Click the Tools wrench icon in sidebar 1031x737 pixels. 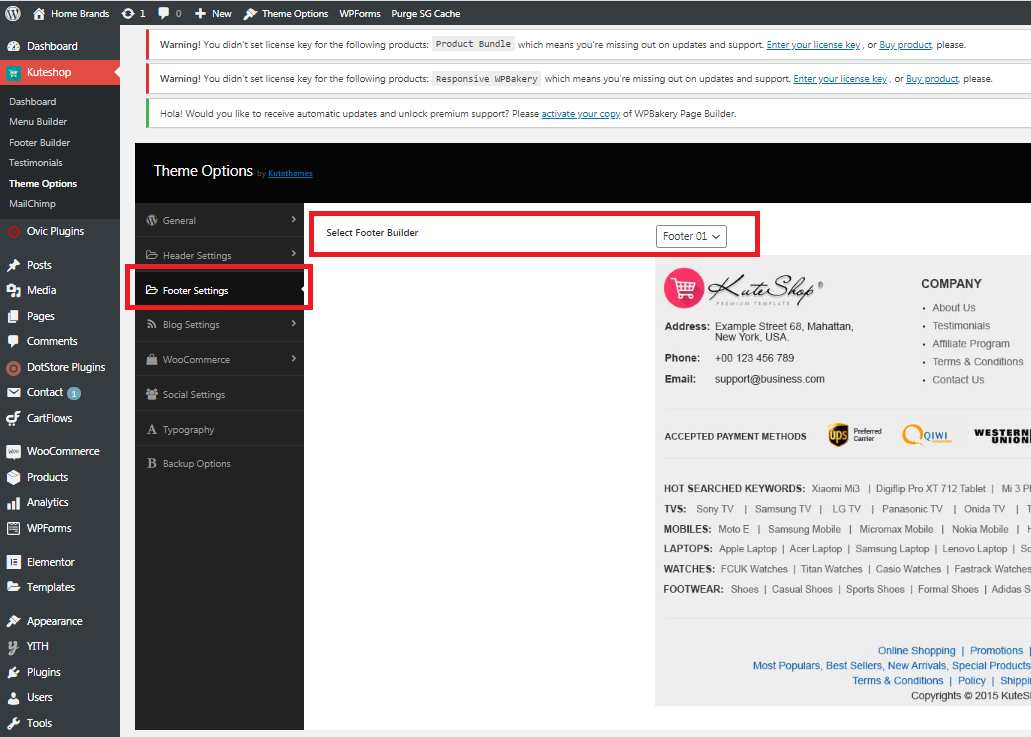13,723
